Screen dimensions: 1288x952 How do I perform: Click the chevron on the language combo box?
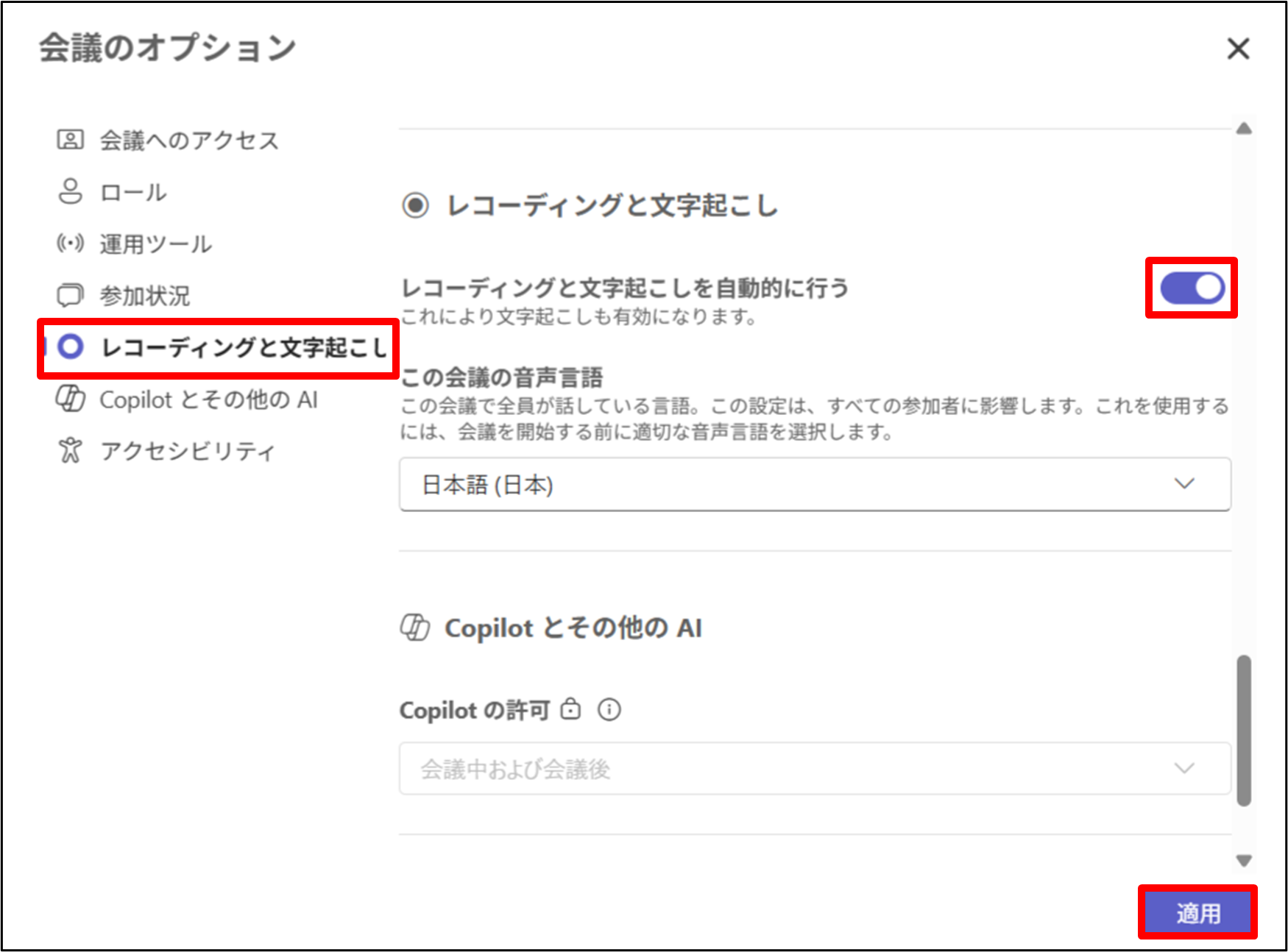tap(1183, 484)
